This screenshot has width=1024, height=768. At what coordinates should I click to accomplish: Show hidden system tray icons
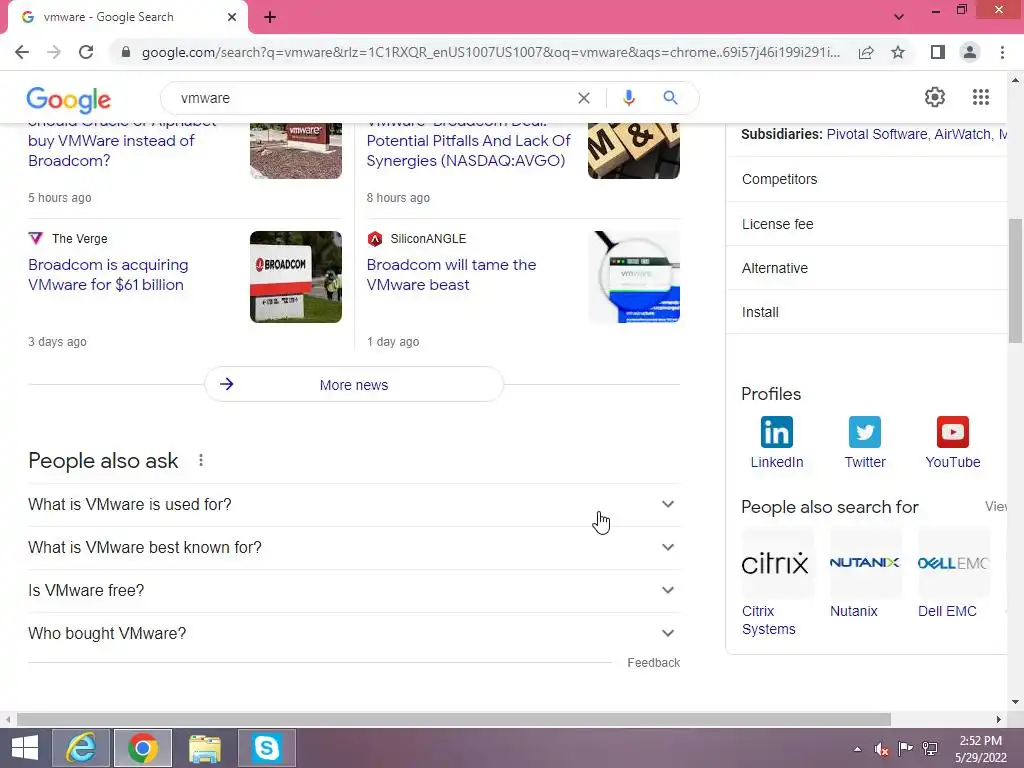857,749
